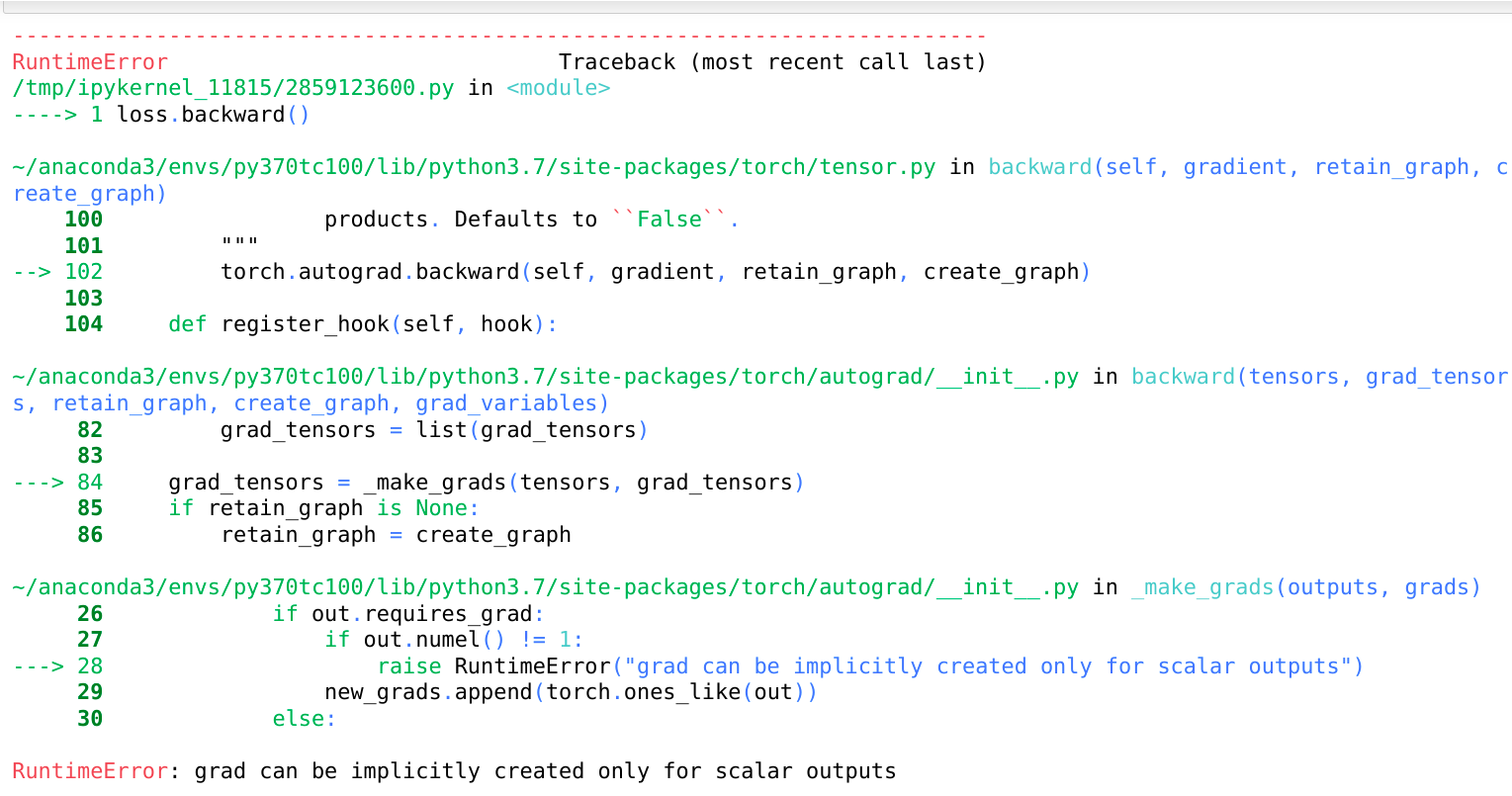Click the 'if out.requires_grad:' line
The width and height of the screenshot is (1512, 796).
408,614
